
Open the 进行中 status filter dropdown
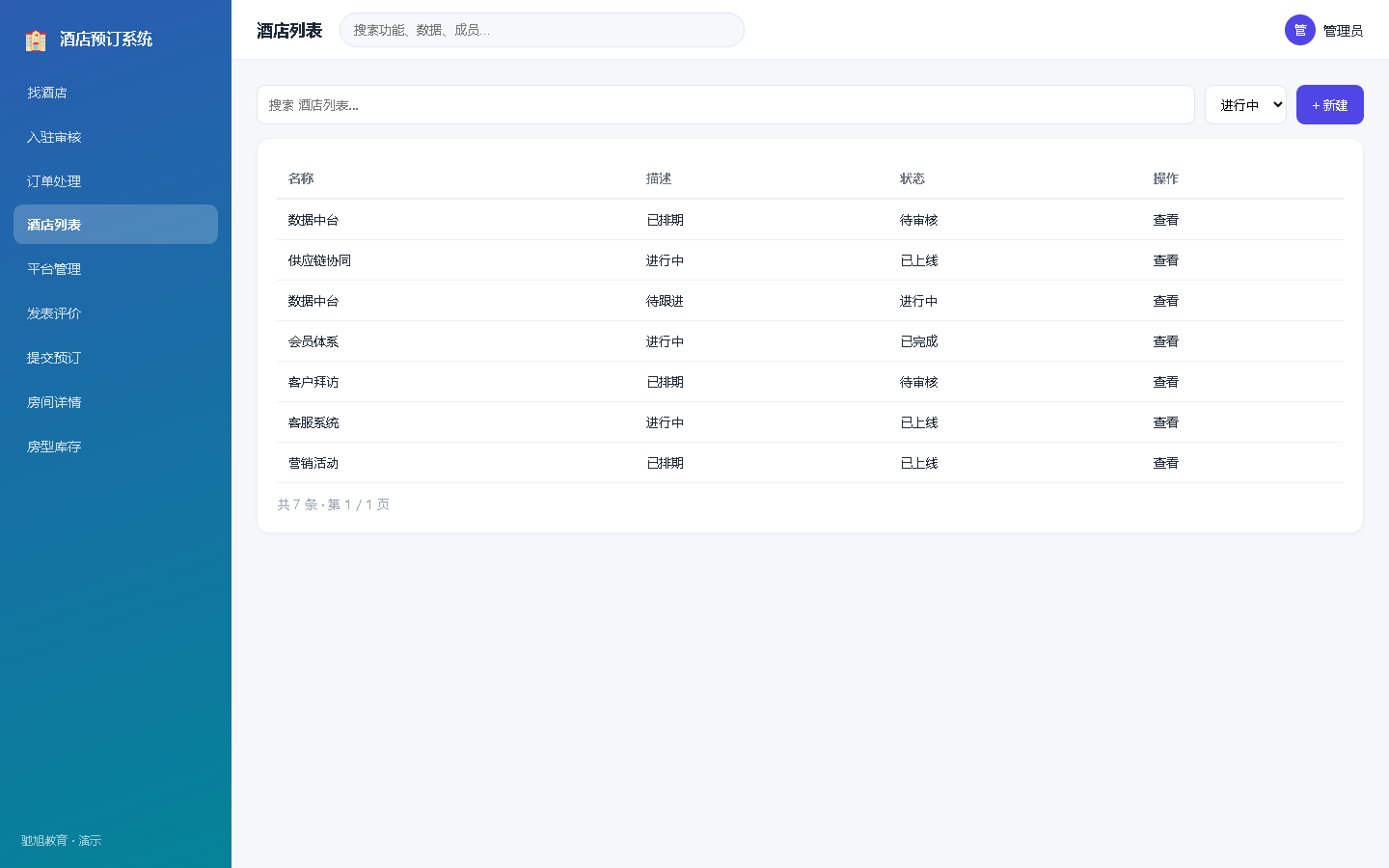[x=1245, y=105]
